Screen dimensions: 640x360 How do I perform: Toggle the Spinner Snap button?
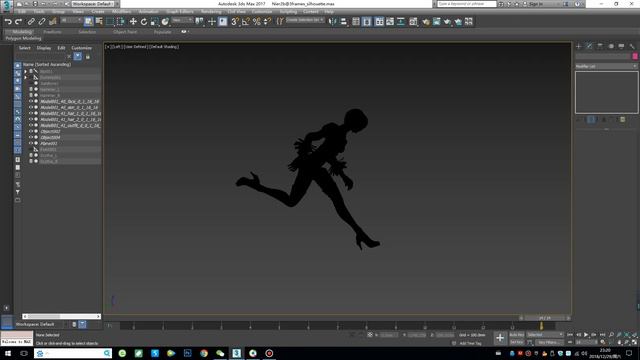click(x=267, y=22)
